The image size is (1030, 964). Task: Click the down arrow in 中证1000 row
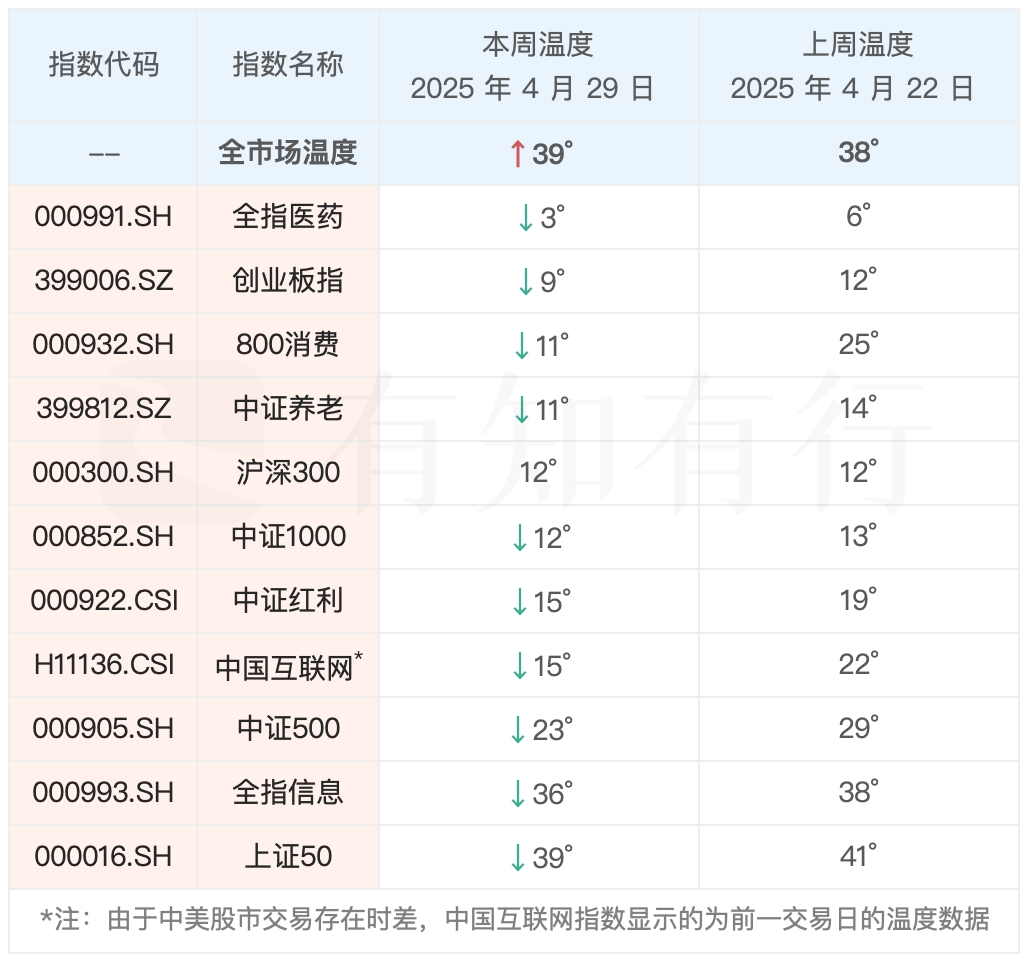520,538
